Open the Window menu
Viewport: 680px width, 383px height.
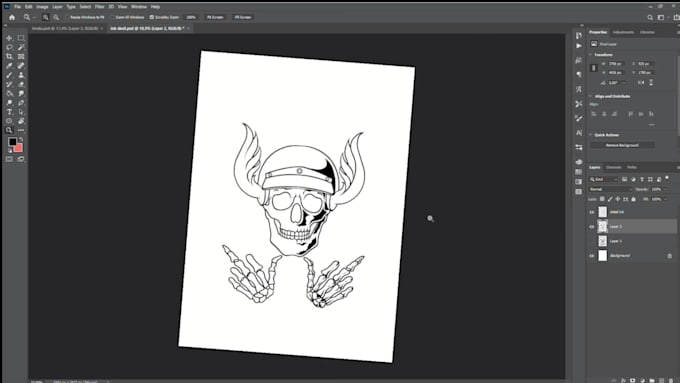139,7
